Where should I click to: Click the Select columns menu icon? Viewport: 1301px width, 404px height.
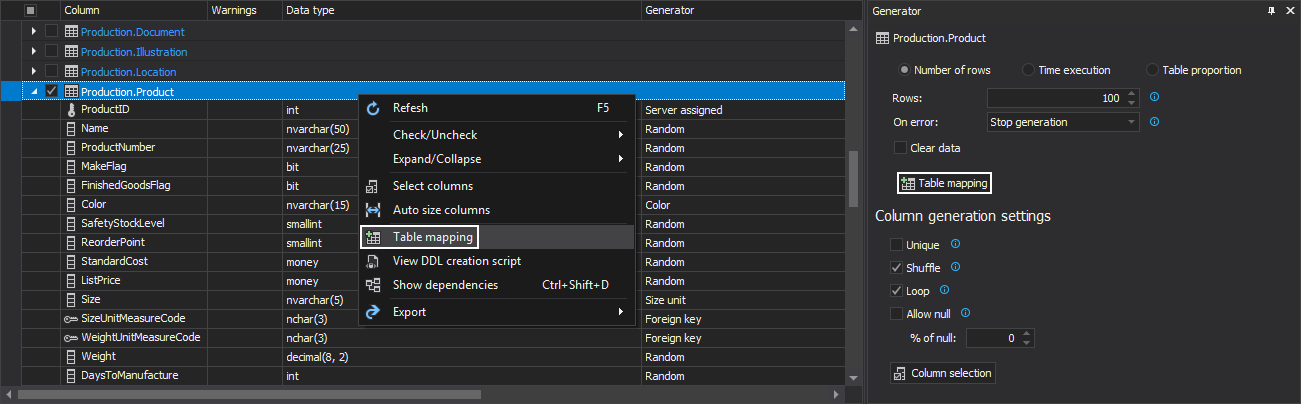373,186
